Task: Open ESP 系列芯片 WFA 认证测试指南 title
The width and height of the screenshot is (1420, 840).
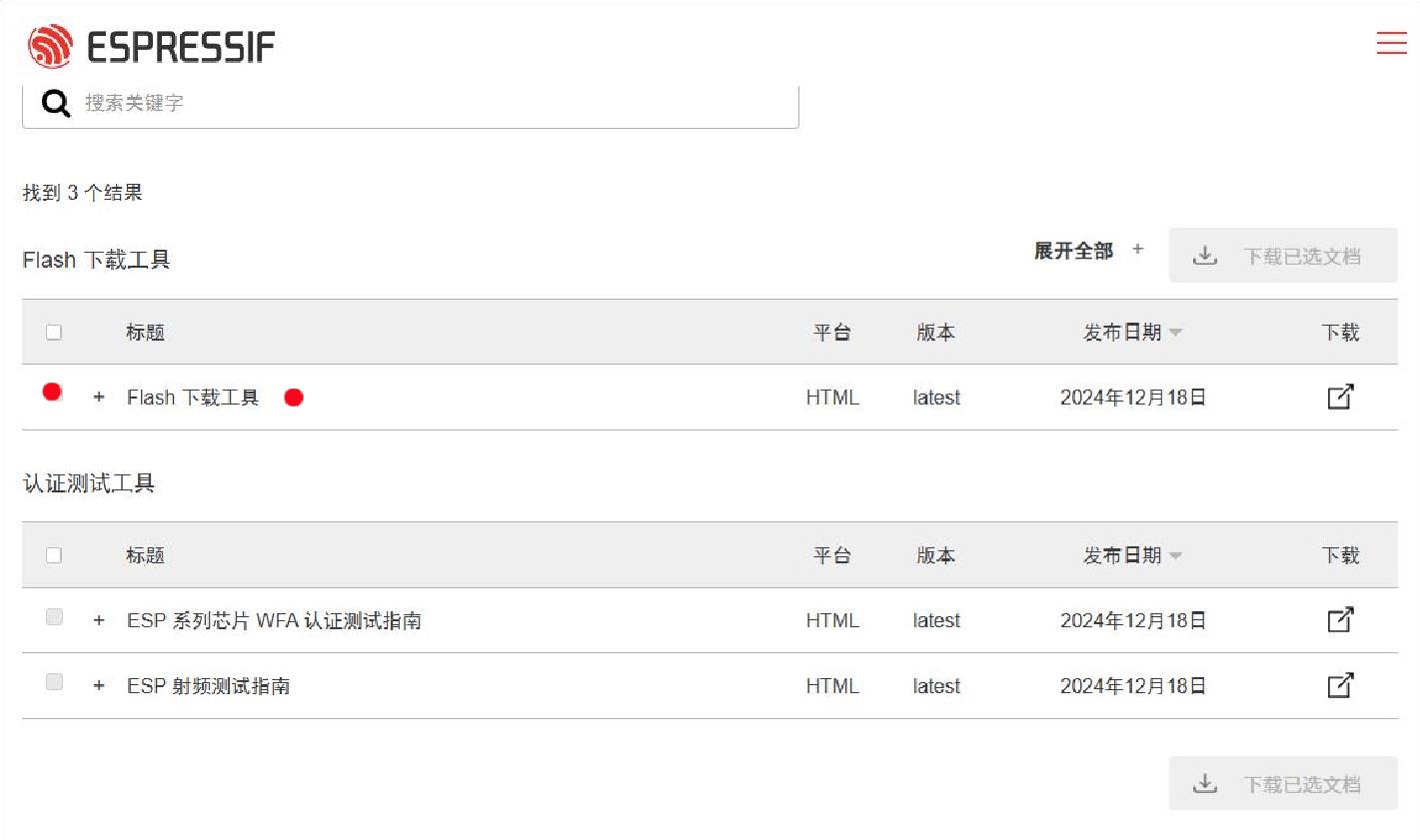Action: pyautogui.click(x=274, y=620)
